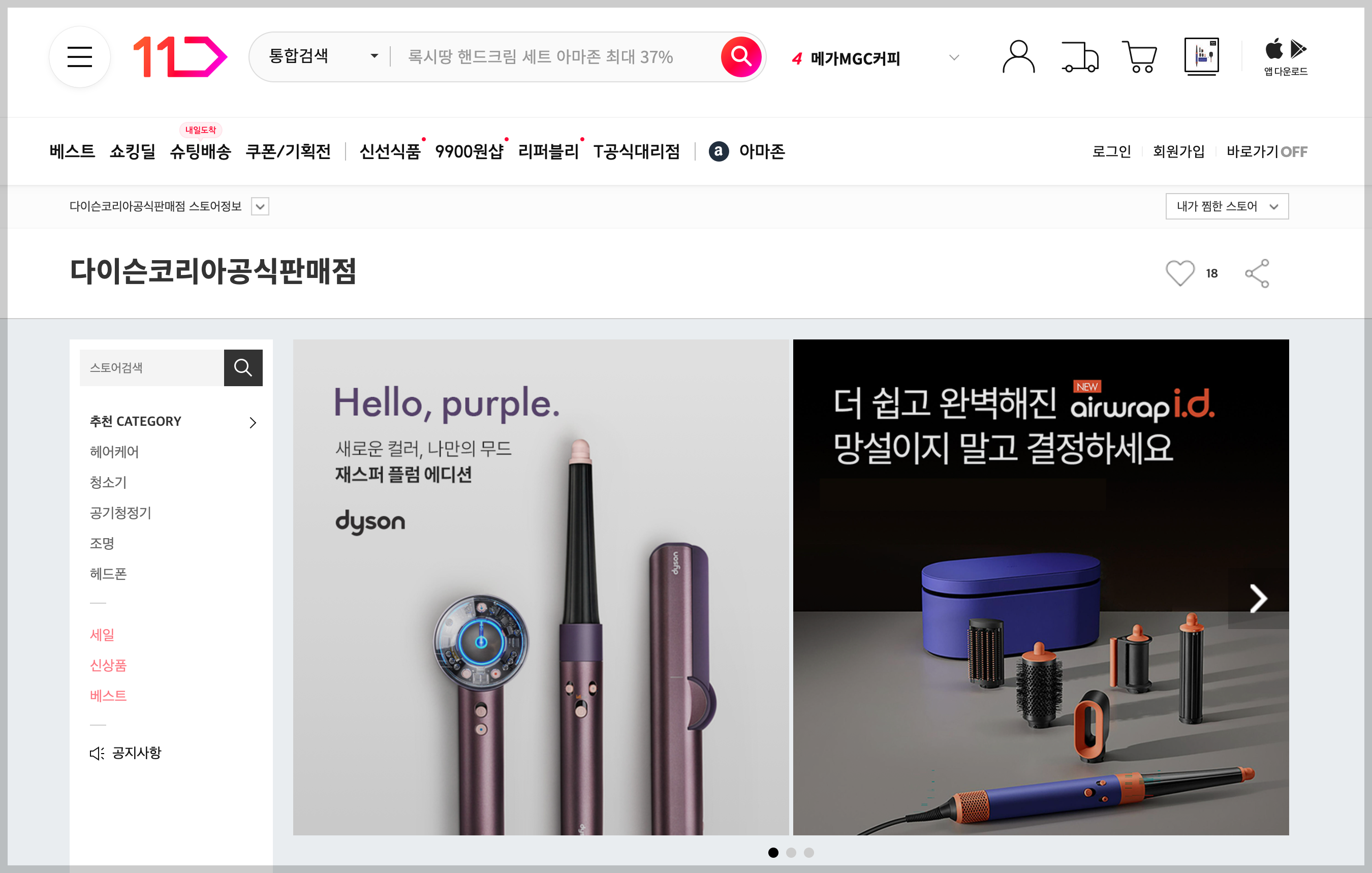
Task: Expand 추천 CATEGORY arrow
Action: [x=253, y=422]
